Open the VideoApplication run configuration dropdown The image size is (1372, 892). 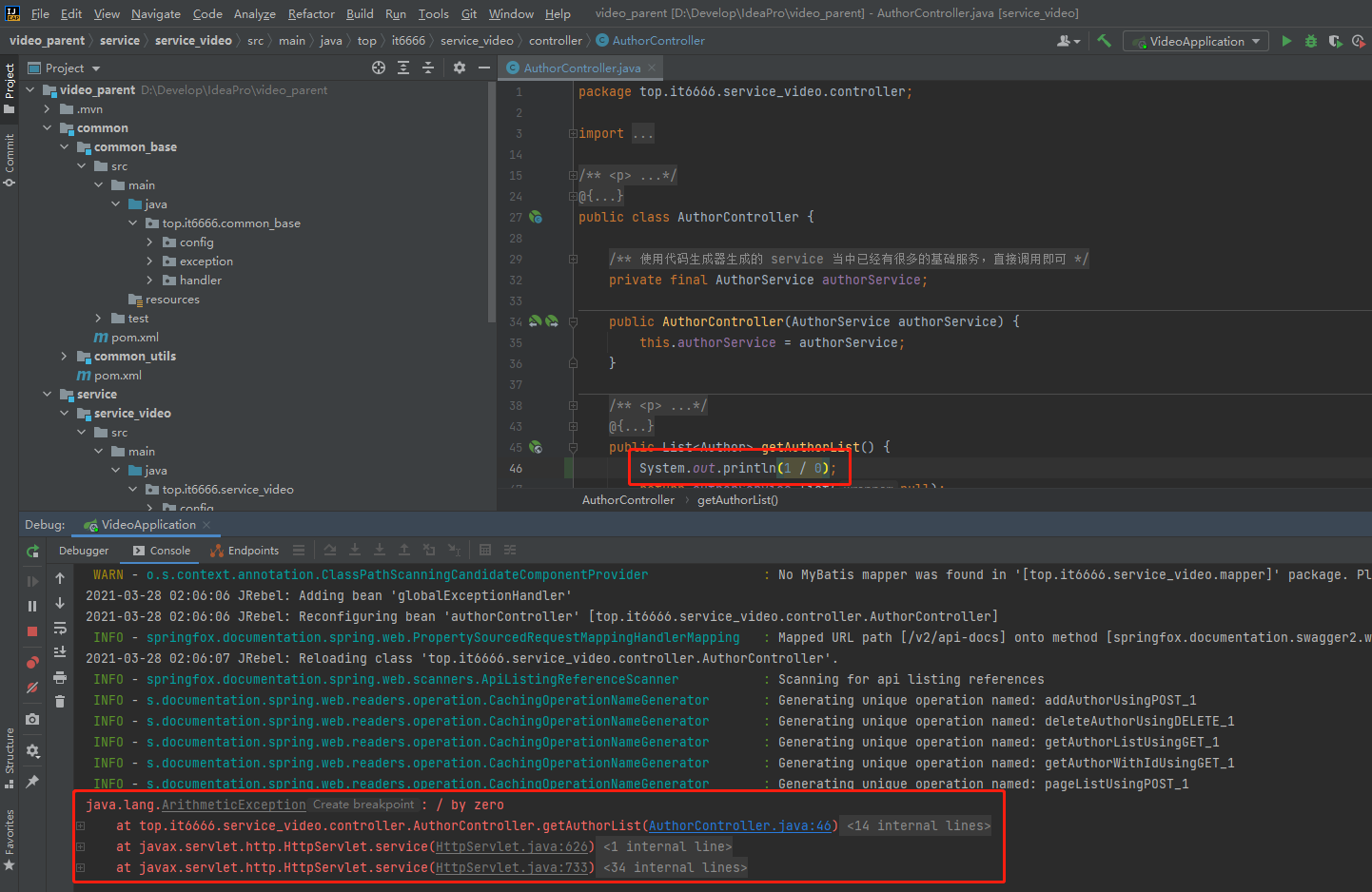tap(1197, 41)
